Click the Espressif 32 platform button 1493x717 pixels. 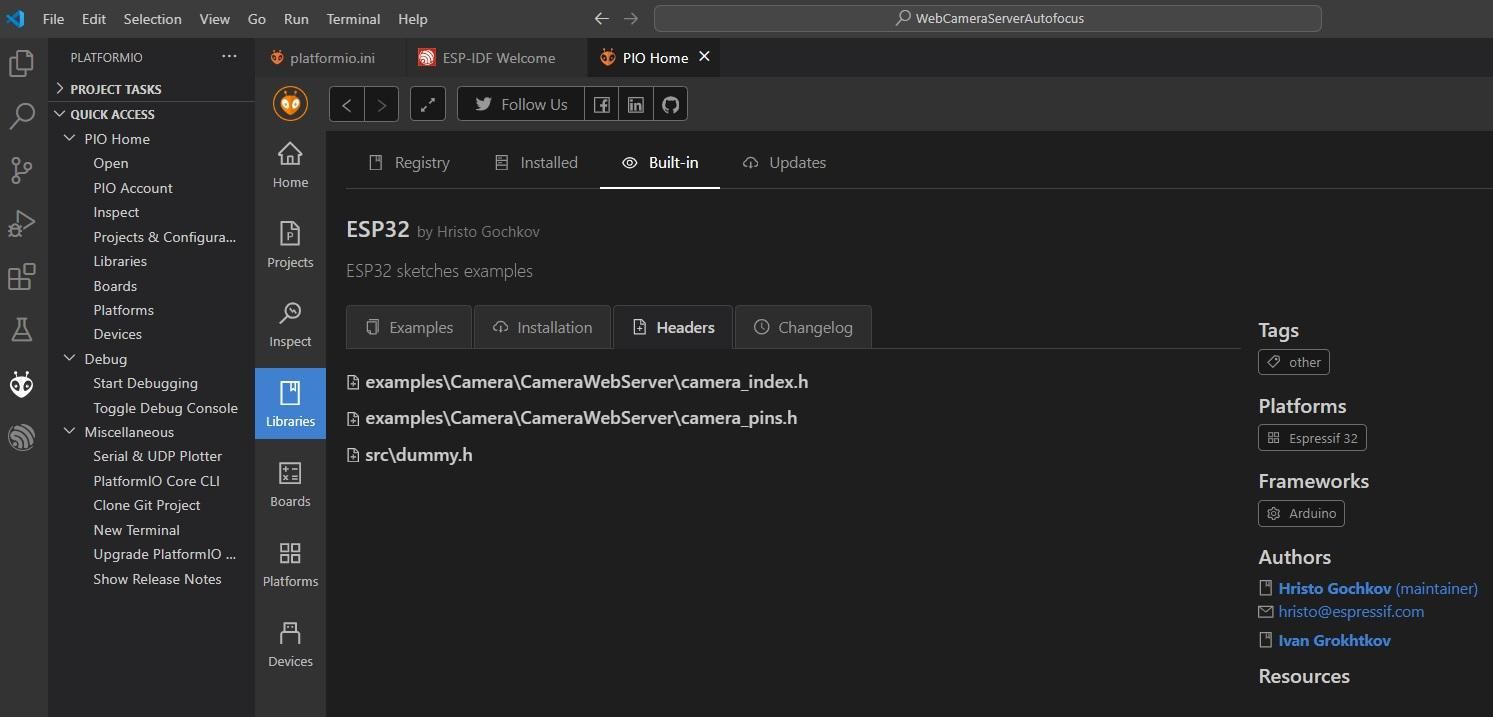tap(1312, 438)
